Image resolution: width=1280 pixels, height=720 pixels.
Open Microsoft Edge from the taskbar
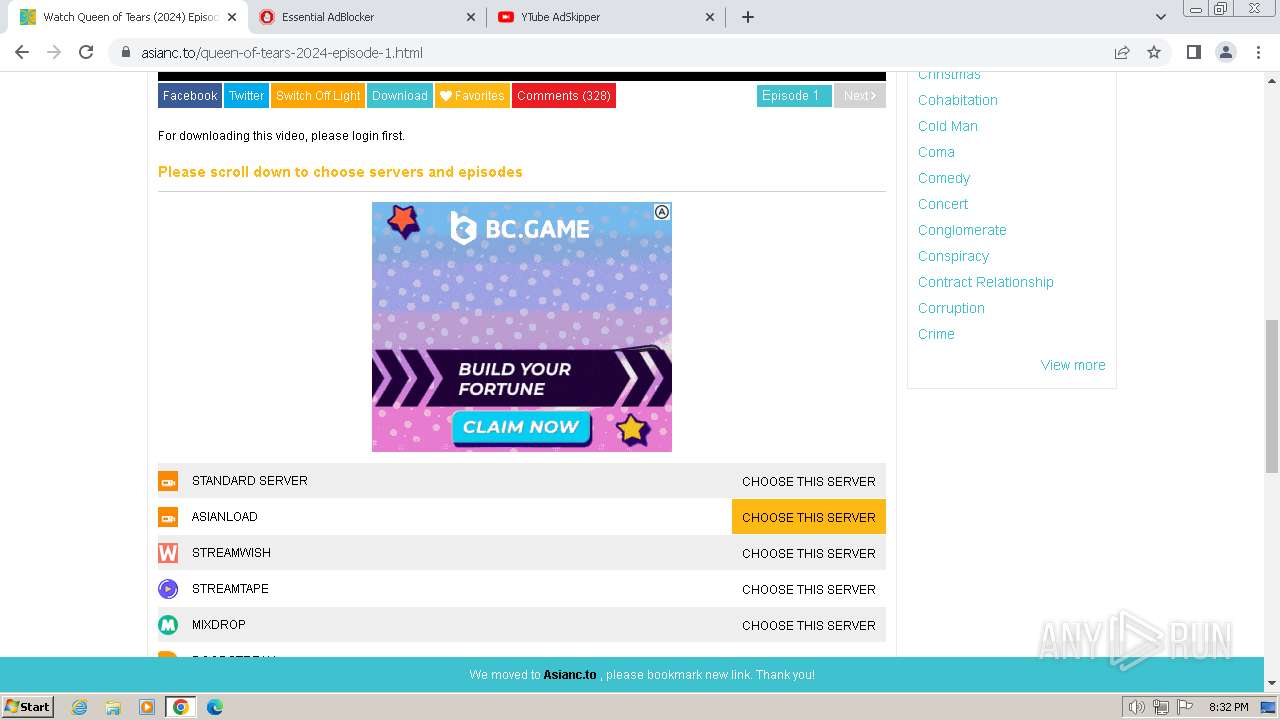click(x=214, y=707)
